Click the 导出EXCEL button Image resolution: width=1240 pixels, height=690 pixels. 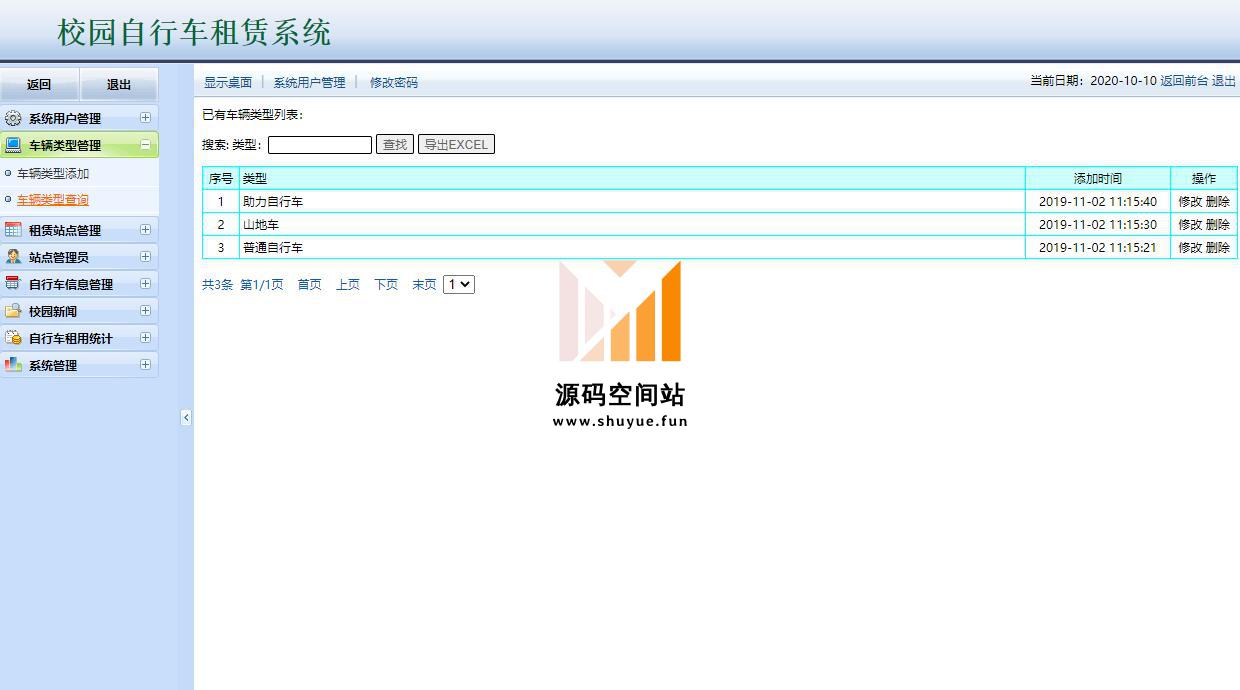pos(456,144)
